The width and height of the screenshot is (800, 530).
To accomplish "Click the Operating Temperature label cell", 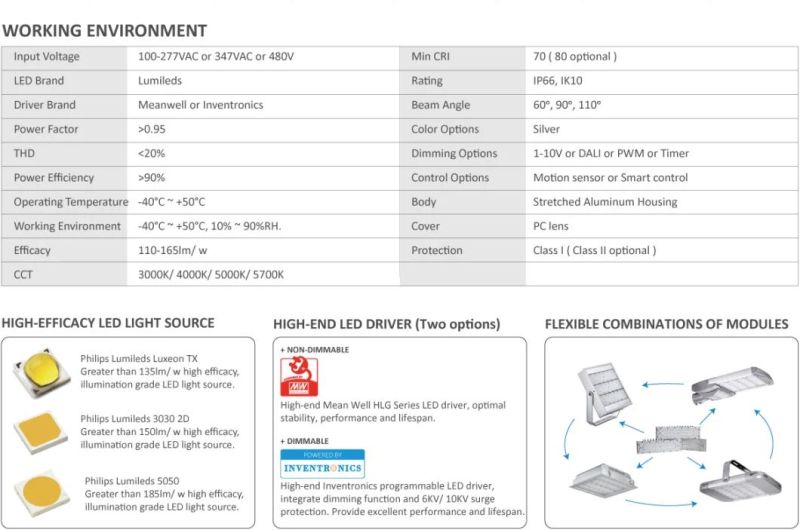I will coord(64,203).
